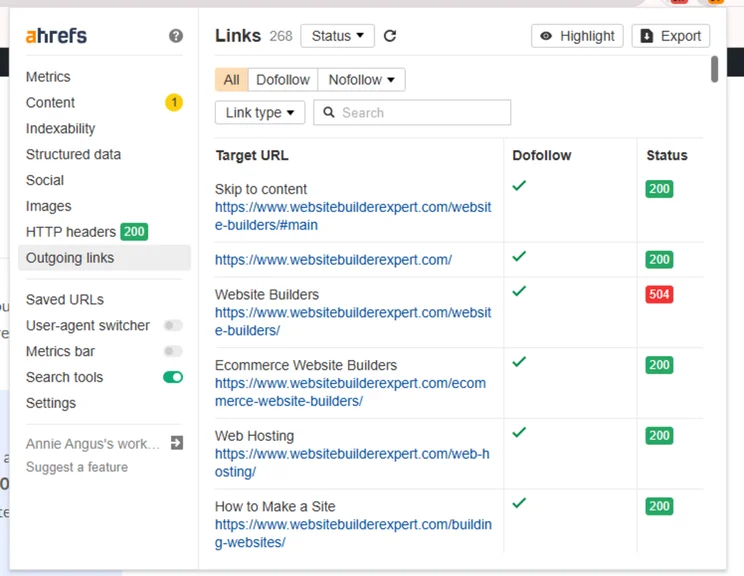Click the 200 status badge for Ecommerce Website Builders
This screenshot has height=576, width=744.
pos(659,365)
